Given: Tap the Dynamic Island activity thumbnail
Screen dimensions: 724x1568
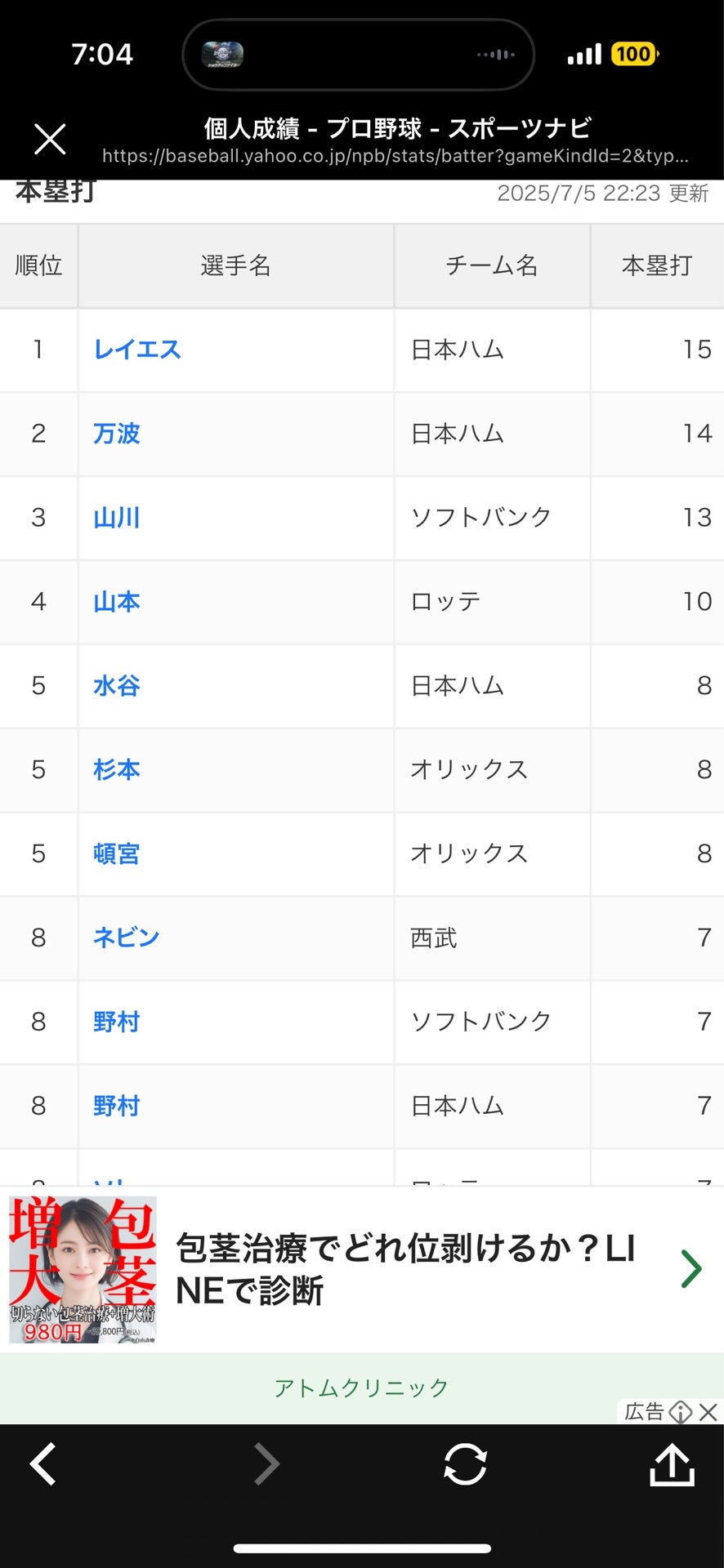Looking at the screenshot, I should (x=222, y=55).
